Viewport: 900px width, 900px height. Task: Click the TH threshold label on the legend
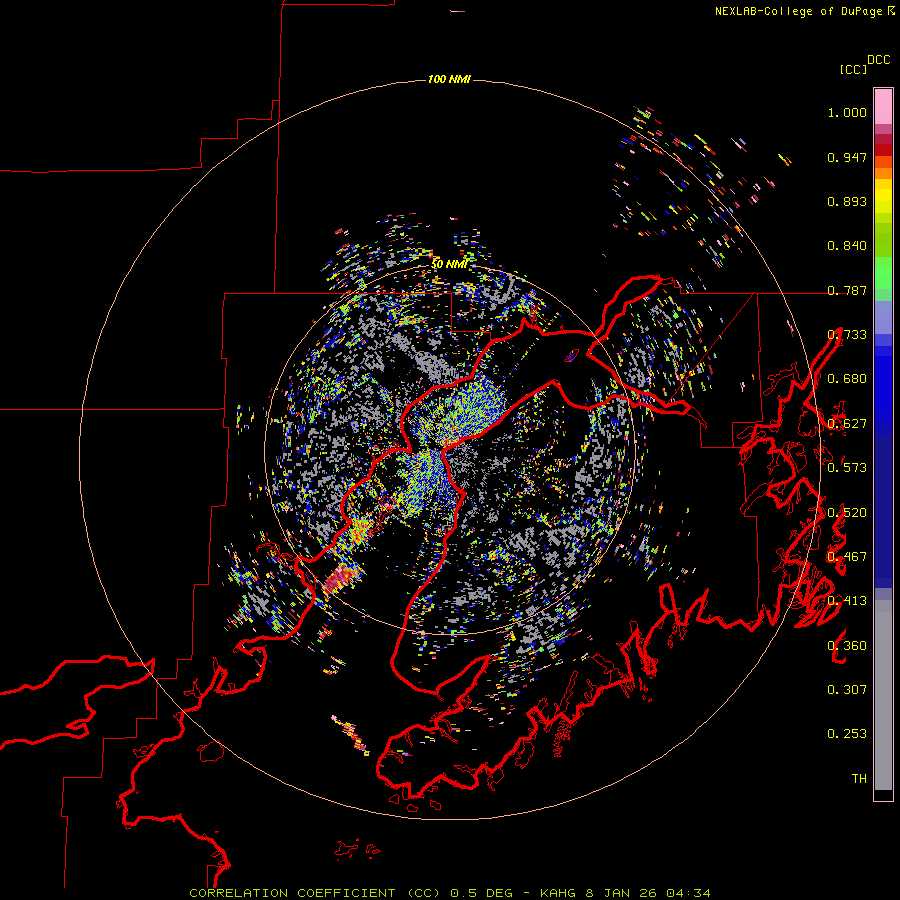point(859,779)
